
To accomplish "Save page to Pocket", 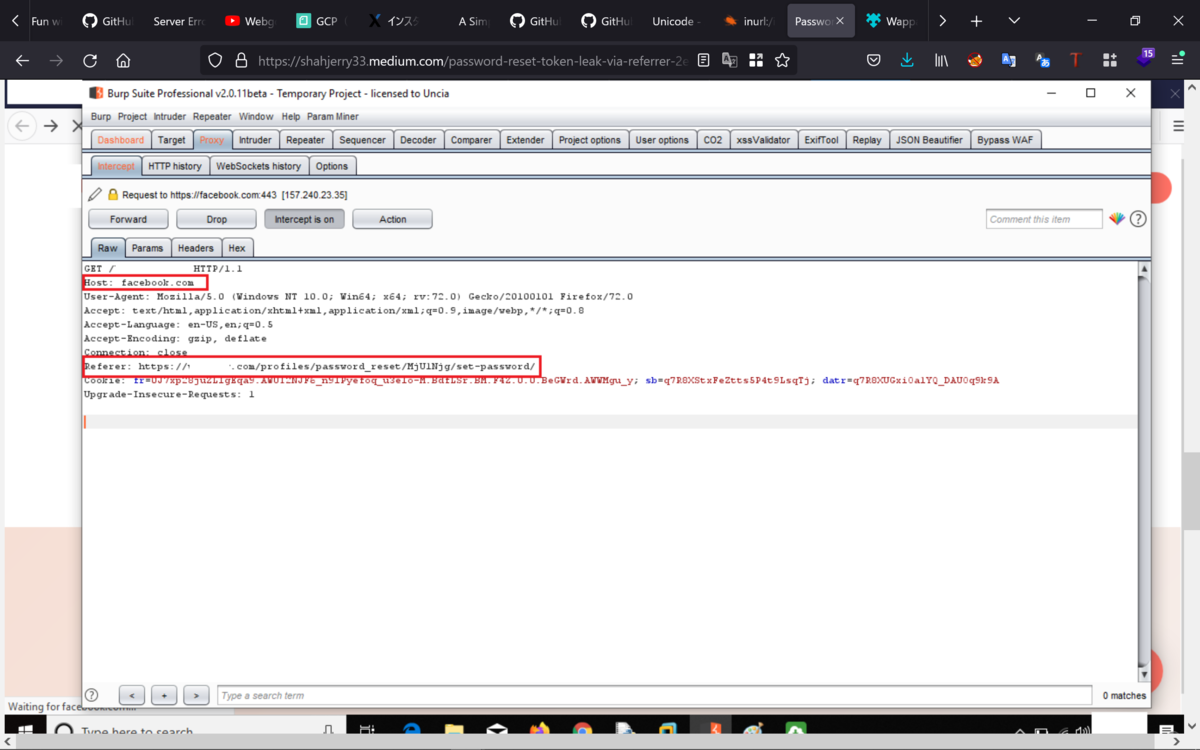I will click(873, 60).
